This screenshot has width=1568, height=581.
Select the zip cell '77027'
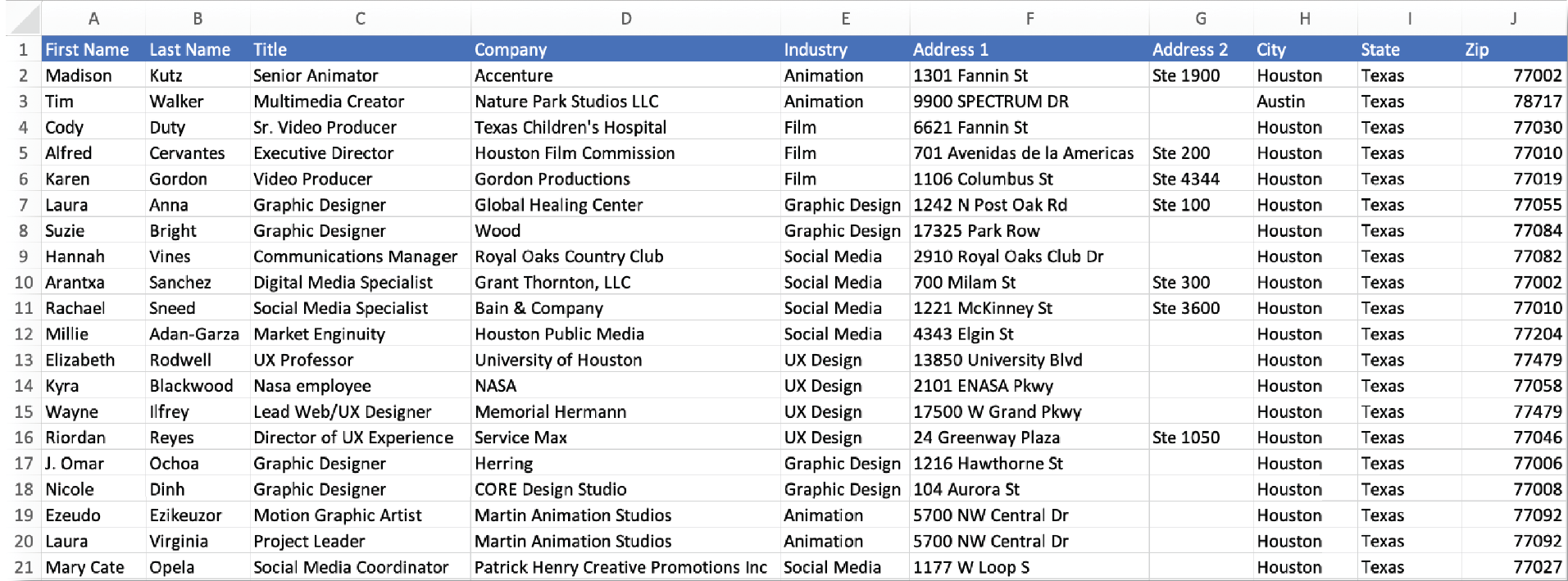coord(1513,567)
